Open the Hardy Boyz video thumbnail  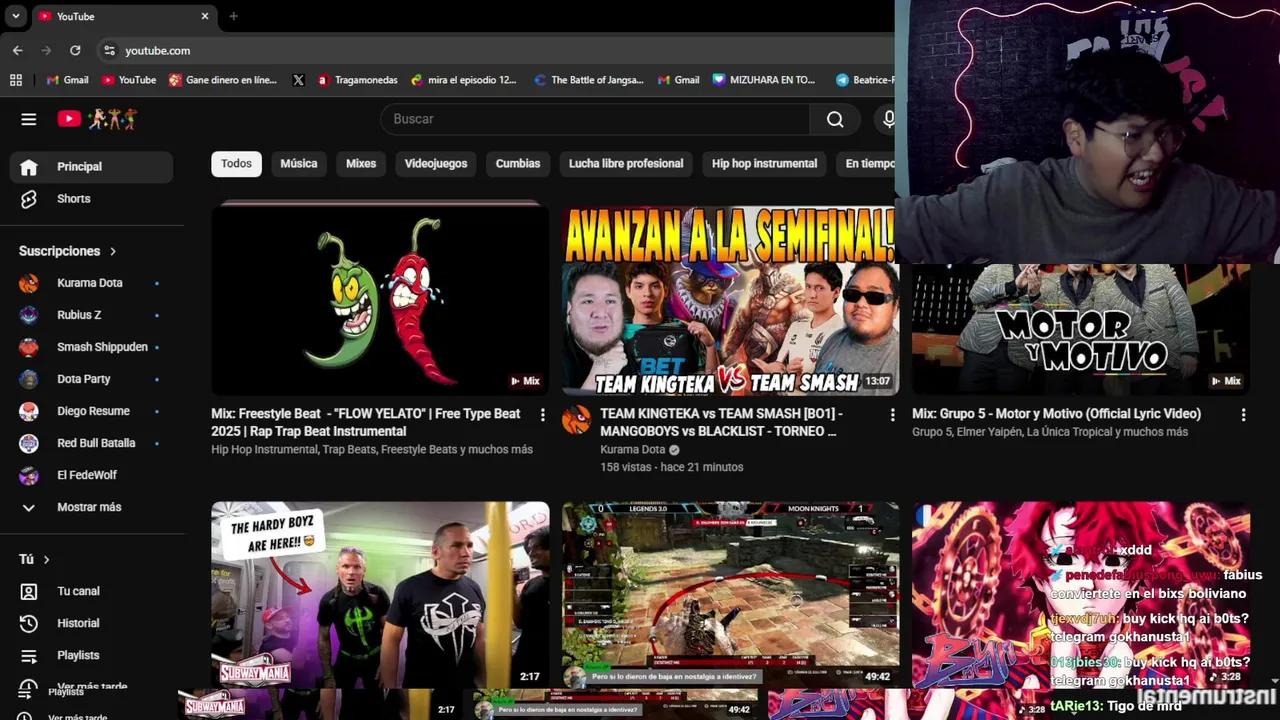380,595
